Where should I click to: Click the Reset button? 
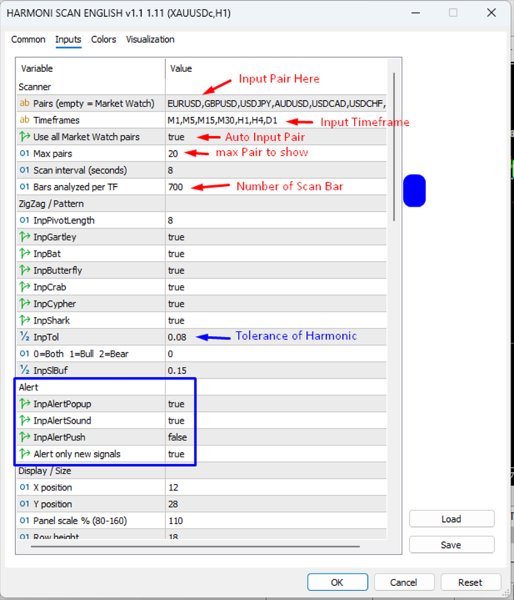470,582
